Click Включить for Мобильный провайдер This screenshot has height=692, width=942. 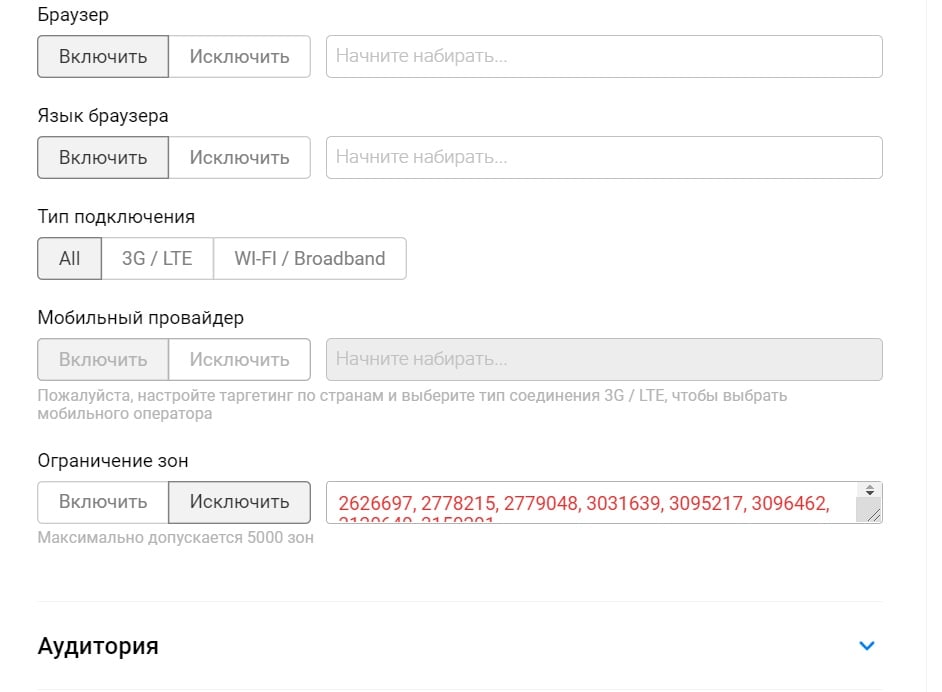(103, 360)
